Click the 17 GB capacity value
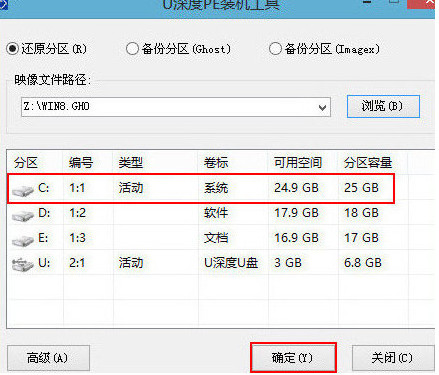This screenshot has width=439, height=375. (x=361, y=238)
